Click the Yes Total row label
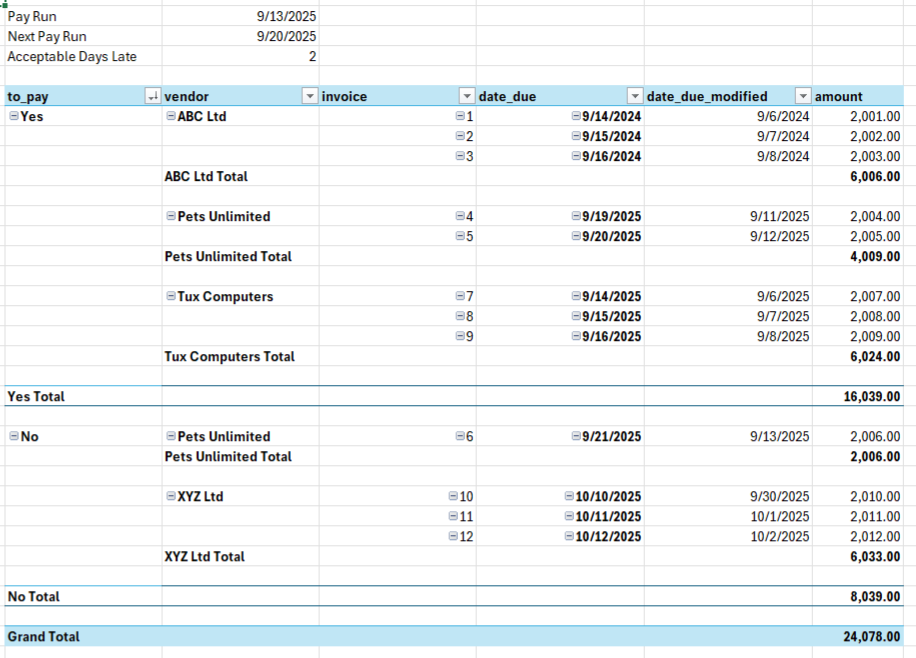916x658 pixels. (36, 396)
